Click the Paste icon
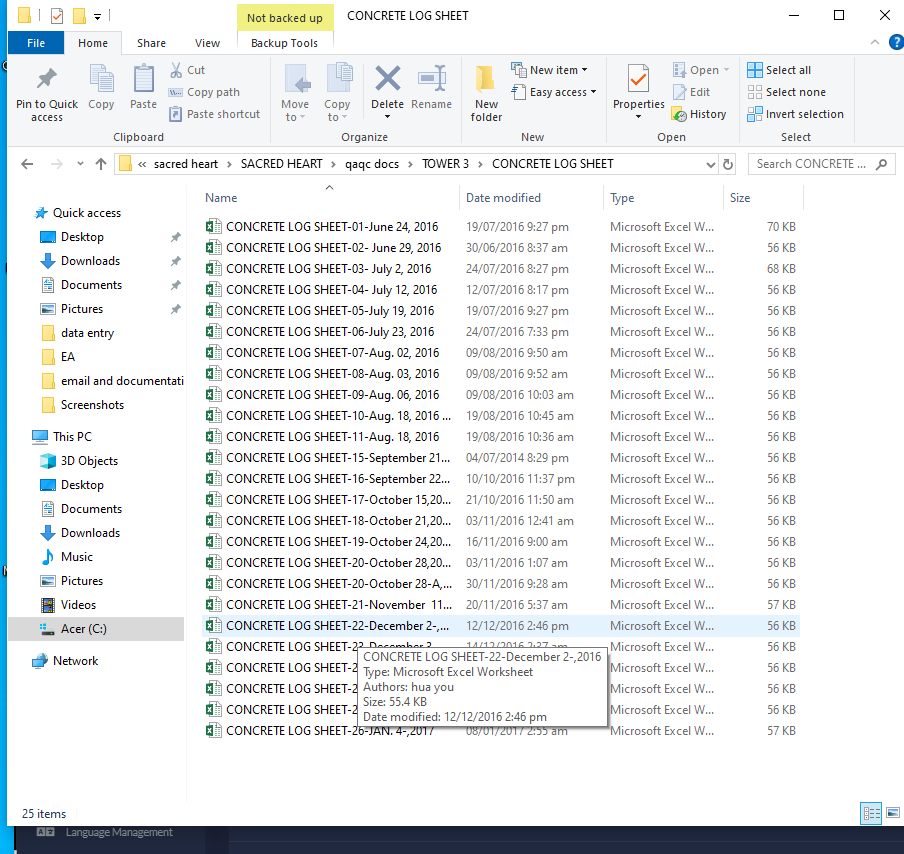 click(143, 79)
